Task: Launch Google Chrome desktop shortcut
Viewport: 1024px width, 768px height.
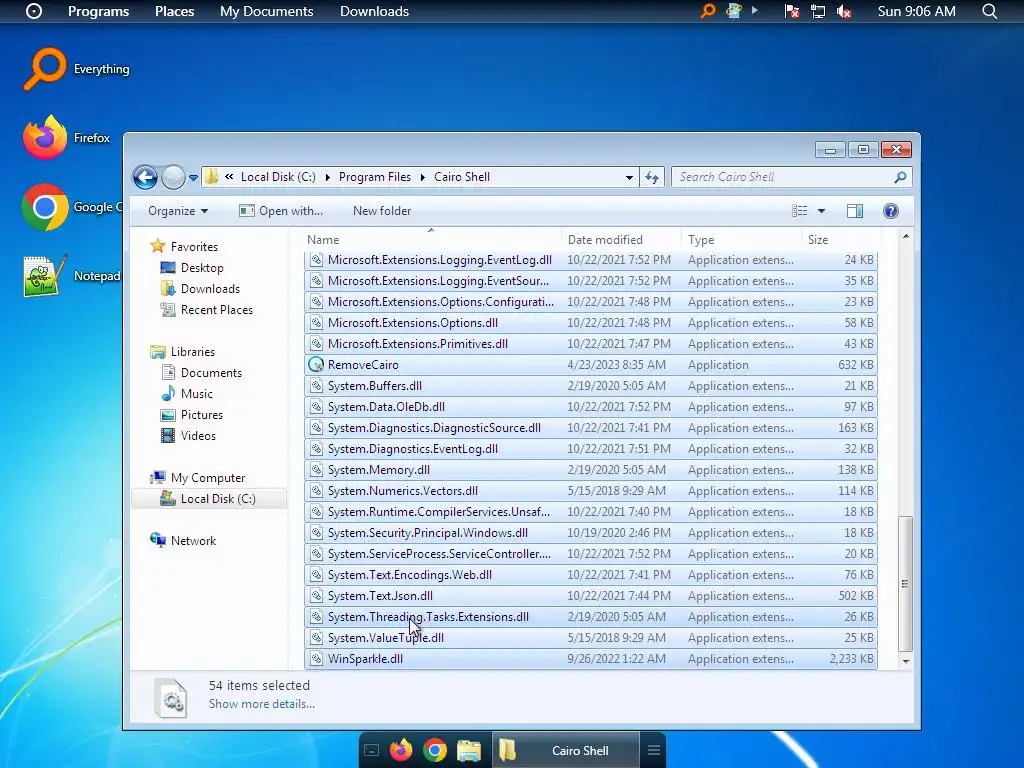Action: click(x=72, y=207)
